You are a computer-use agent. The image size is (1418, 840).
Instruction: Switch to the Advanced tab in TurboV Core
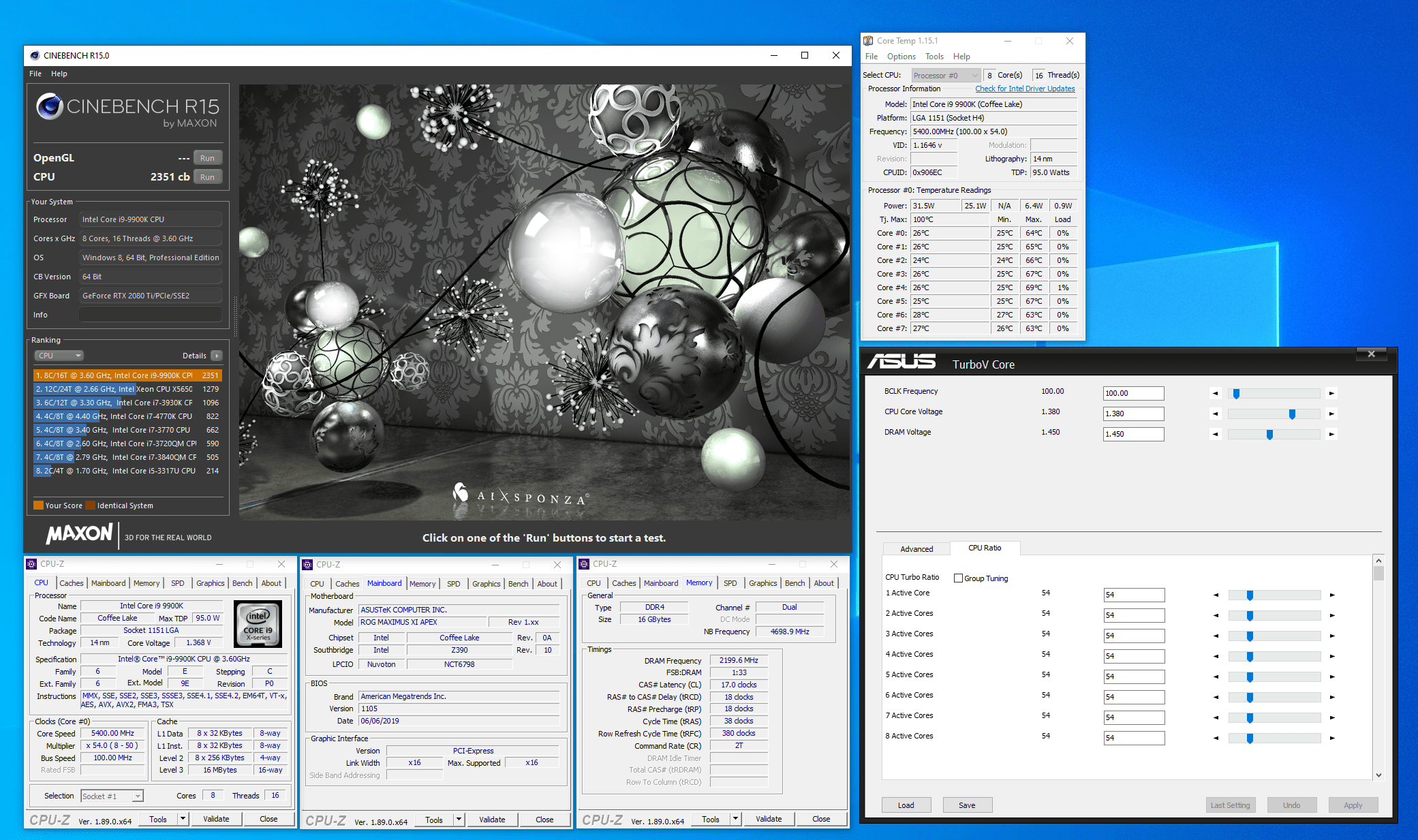pyautogui.click(x=916, y=549)
